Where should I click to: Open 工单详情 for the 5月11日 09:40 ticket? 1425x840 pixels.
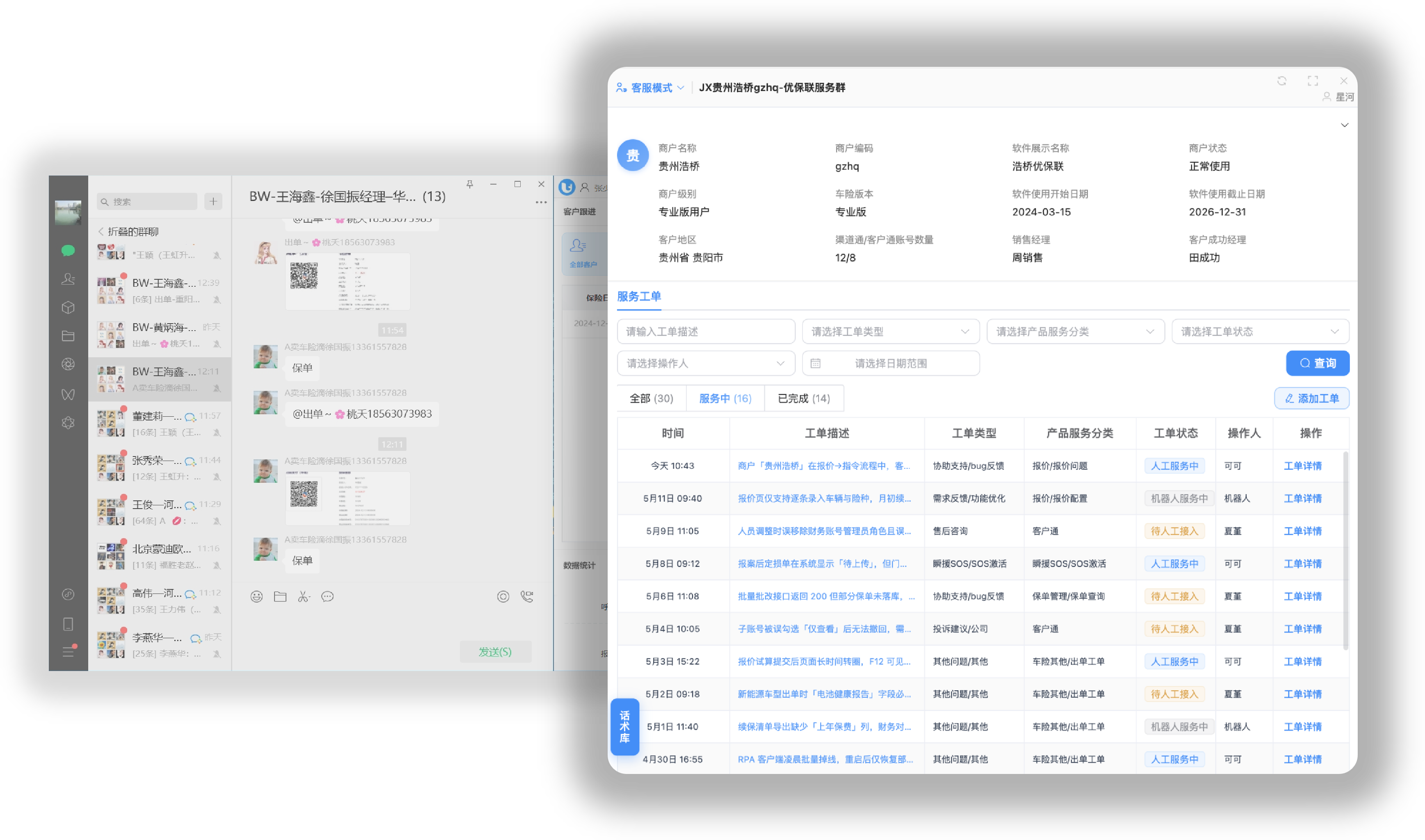click(1303, 499)
